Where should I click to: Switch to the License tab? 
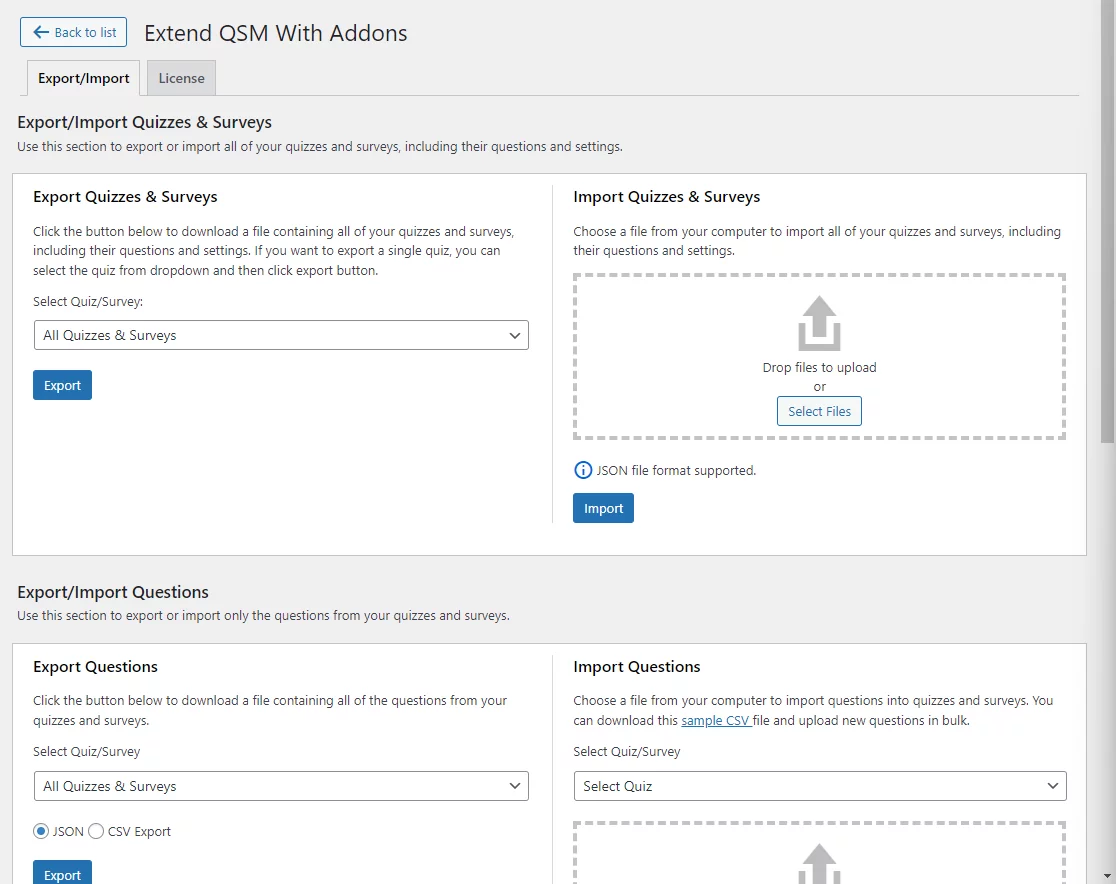tap(181, 78)
